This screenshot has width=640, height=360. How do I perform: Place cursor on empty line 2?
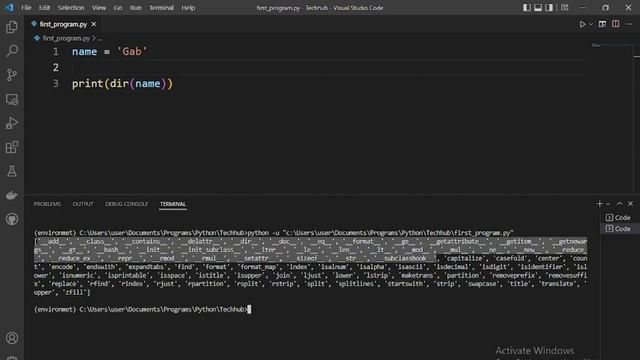[330, 68]
